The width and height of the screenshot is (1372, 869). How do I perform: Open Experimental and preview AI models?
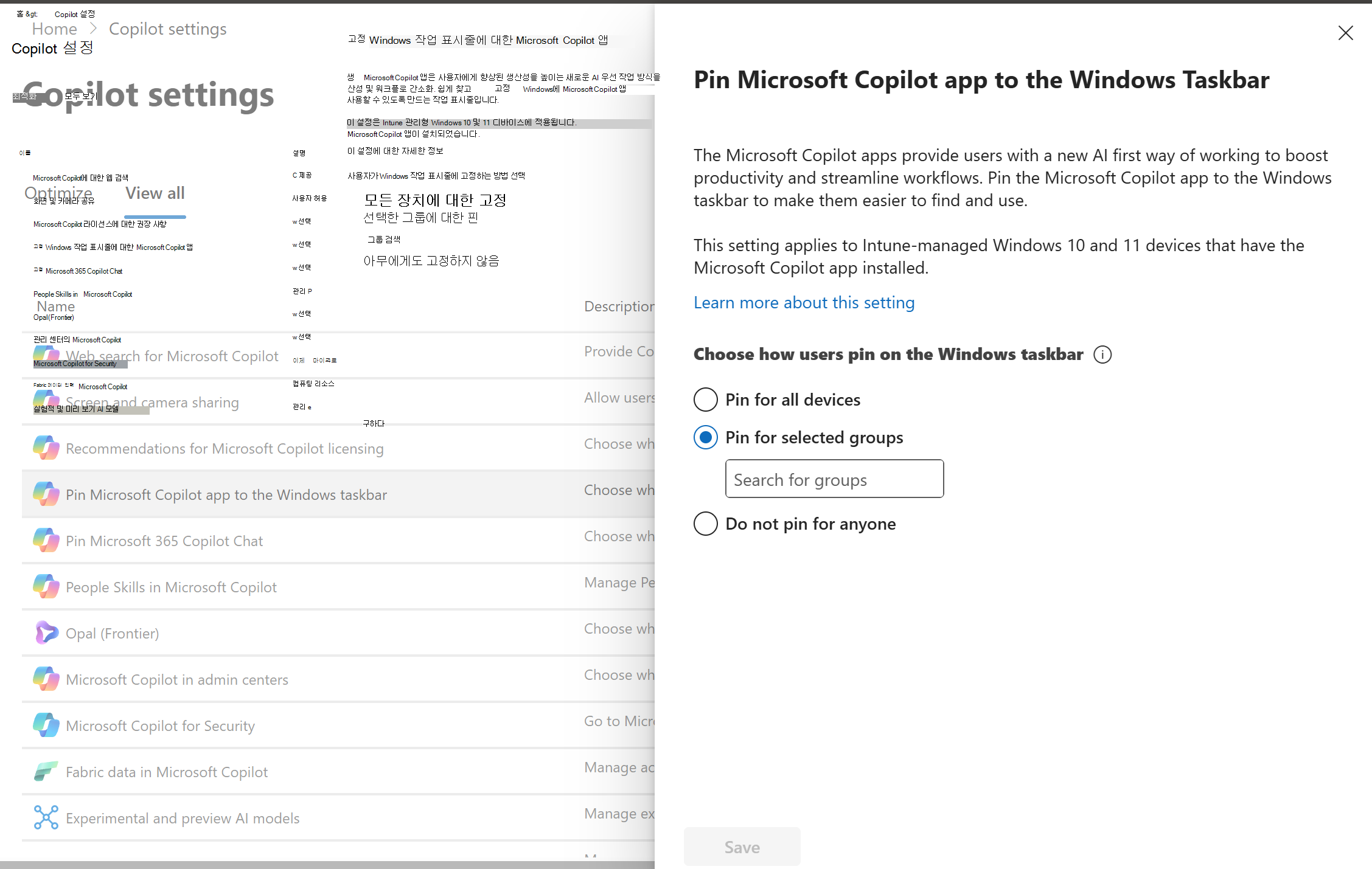(x=183, y=819)
